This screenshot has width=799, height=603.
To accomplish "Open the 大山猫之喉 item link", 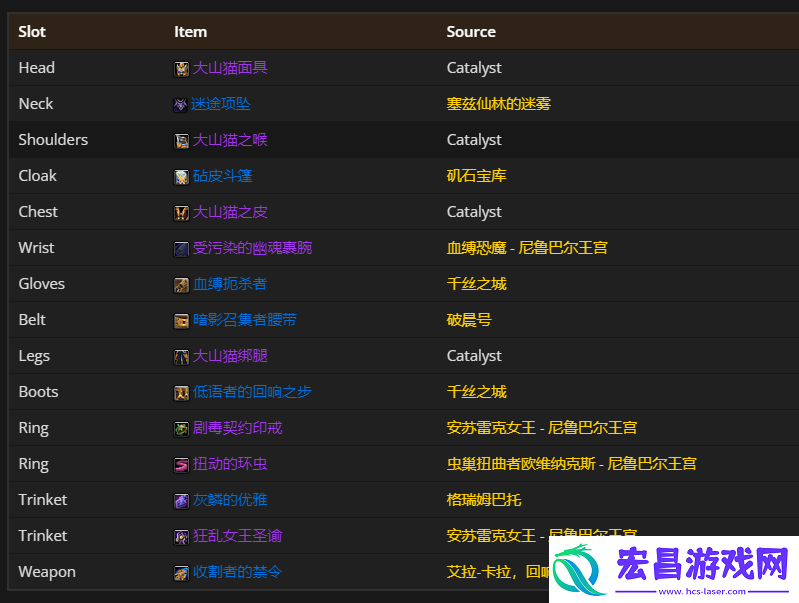I will click(230, 140).
